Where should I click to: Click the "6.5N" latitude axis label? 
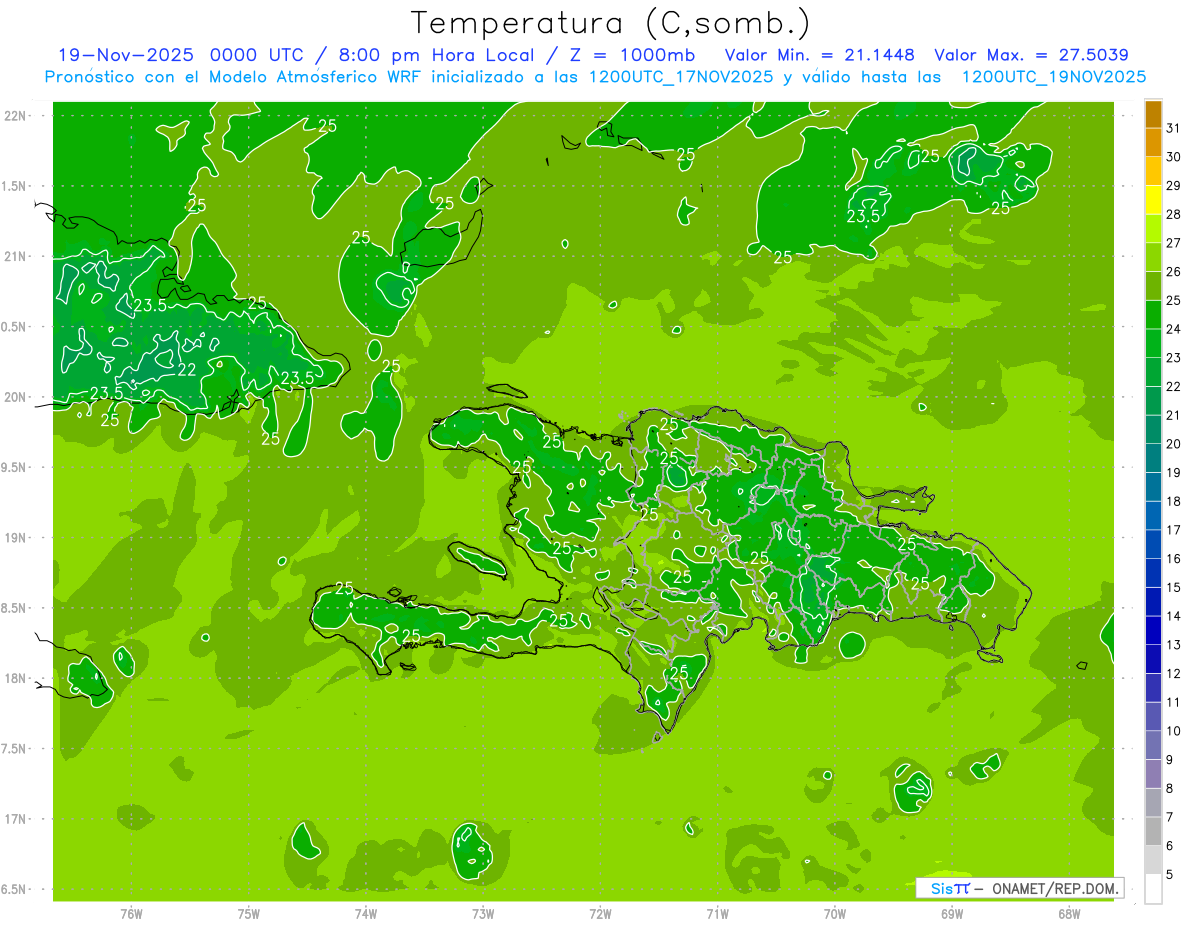click(x=14, y=889)
